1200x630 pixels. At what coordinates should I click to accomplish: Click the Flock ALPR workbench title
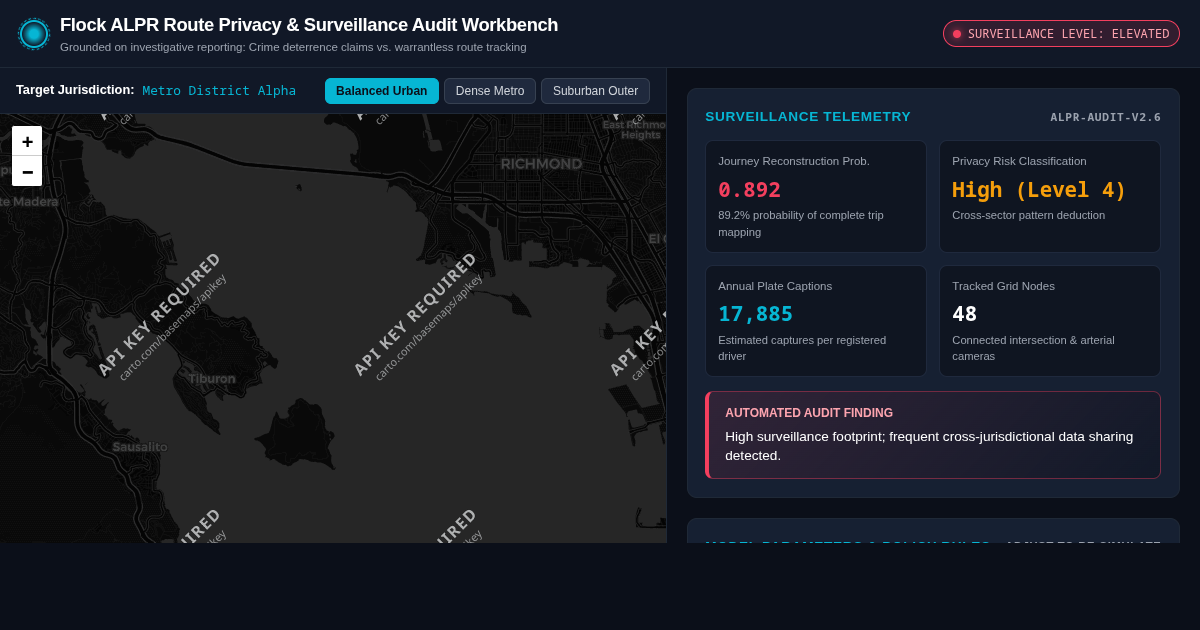coord(309,25)
